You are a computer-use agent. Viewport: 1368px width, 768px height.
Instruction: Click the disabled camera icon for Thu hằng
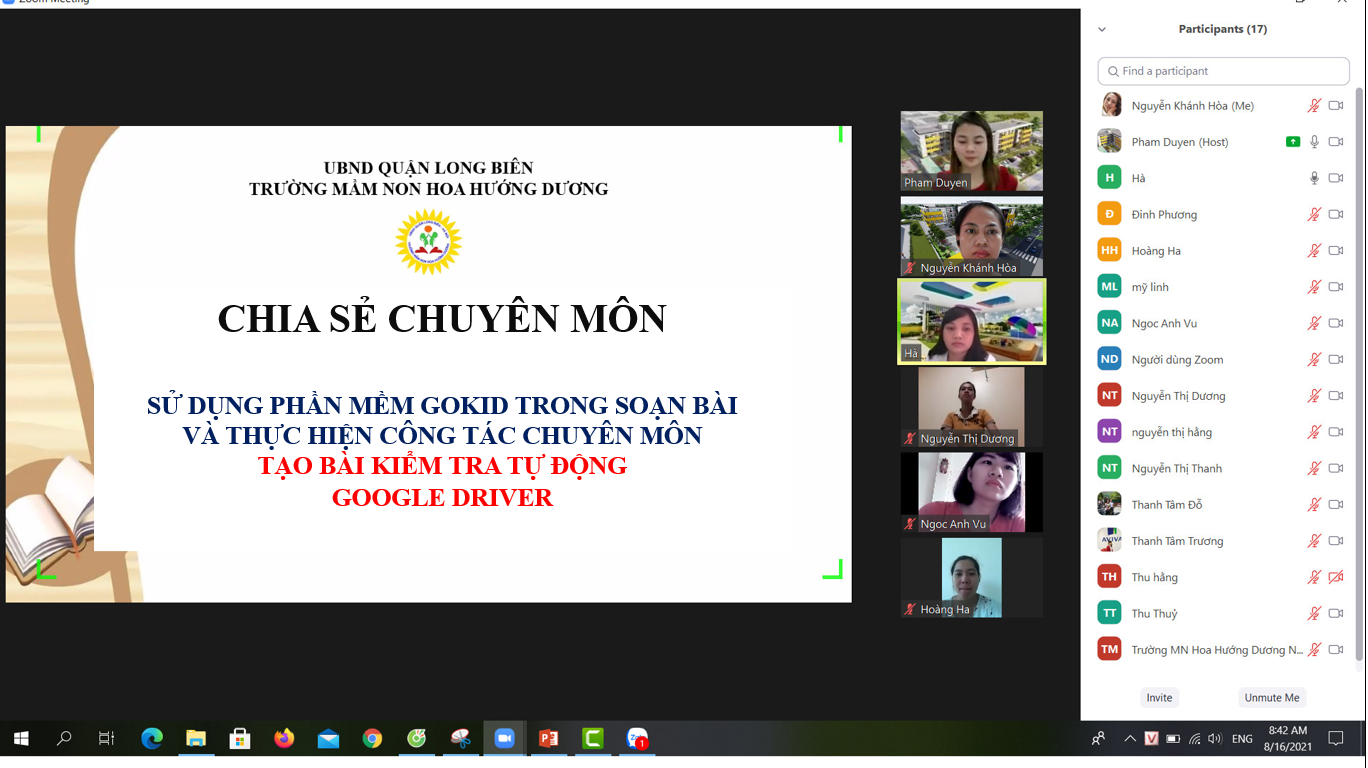tap(1336, 577)
